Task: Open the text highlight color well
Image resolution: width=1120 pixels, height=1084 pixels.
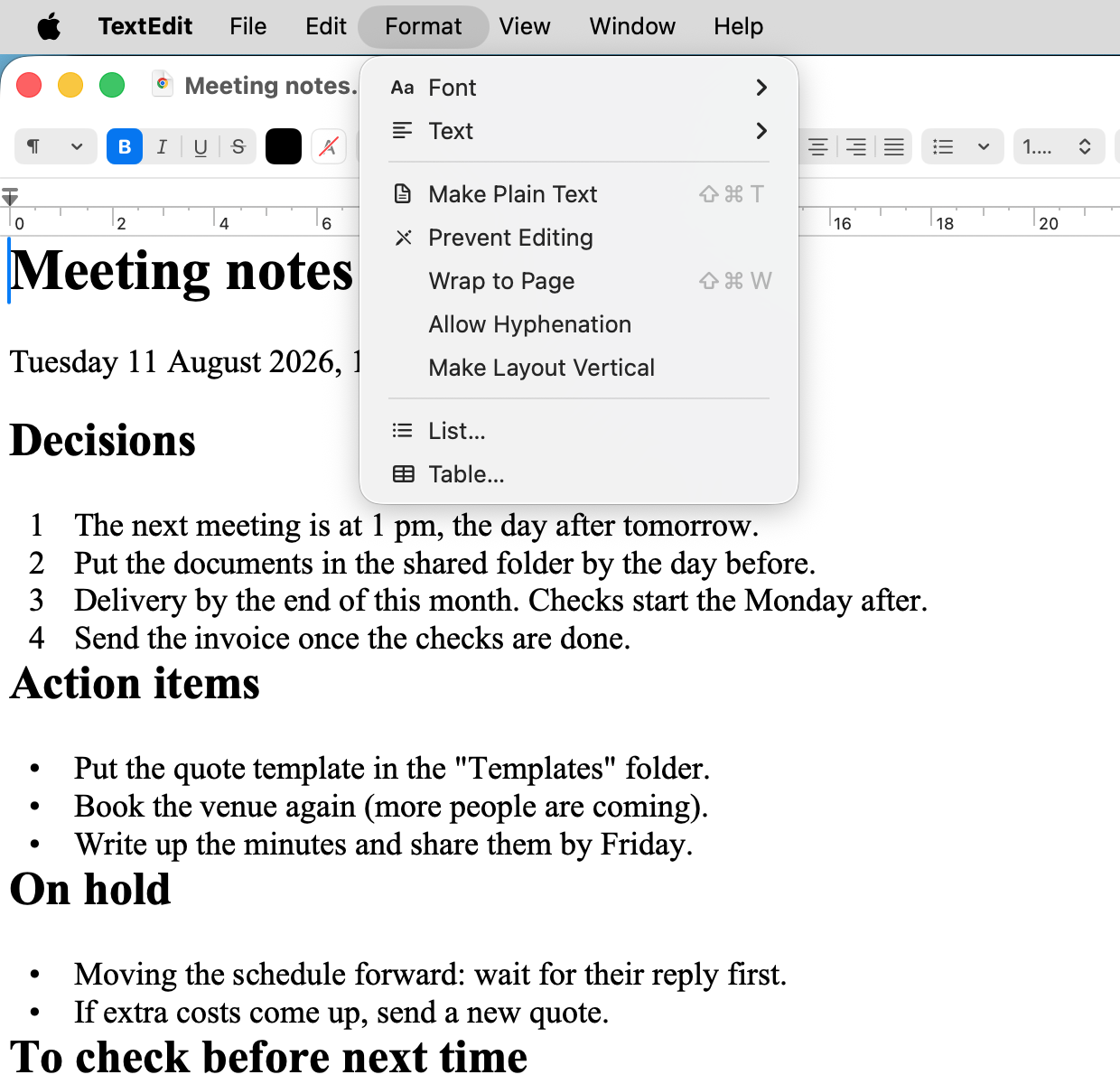Action: [x=329, y=146]
